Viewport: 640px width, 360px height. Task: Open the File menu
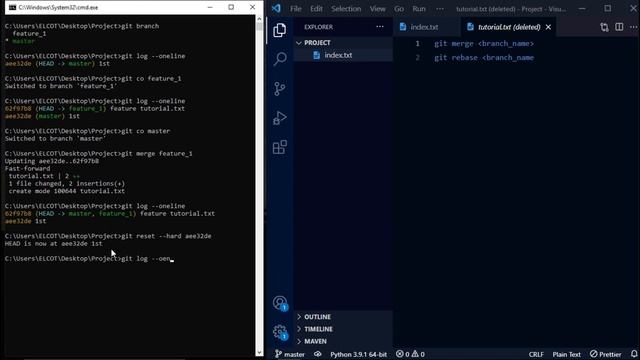[x=296, y=9]
